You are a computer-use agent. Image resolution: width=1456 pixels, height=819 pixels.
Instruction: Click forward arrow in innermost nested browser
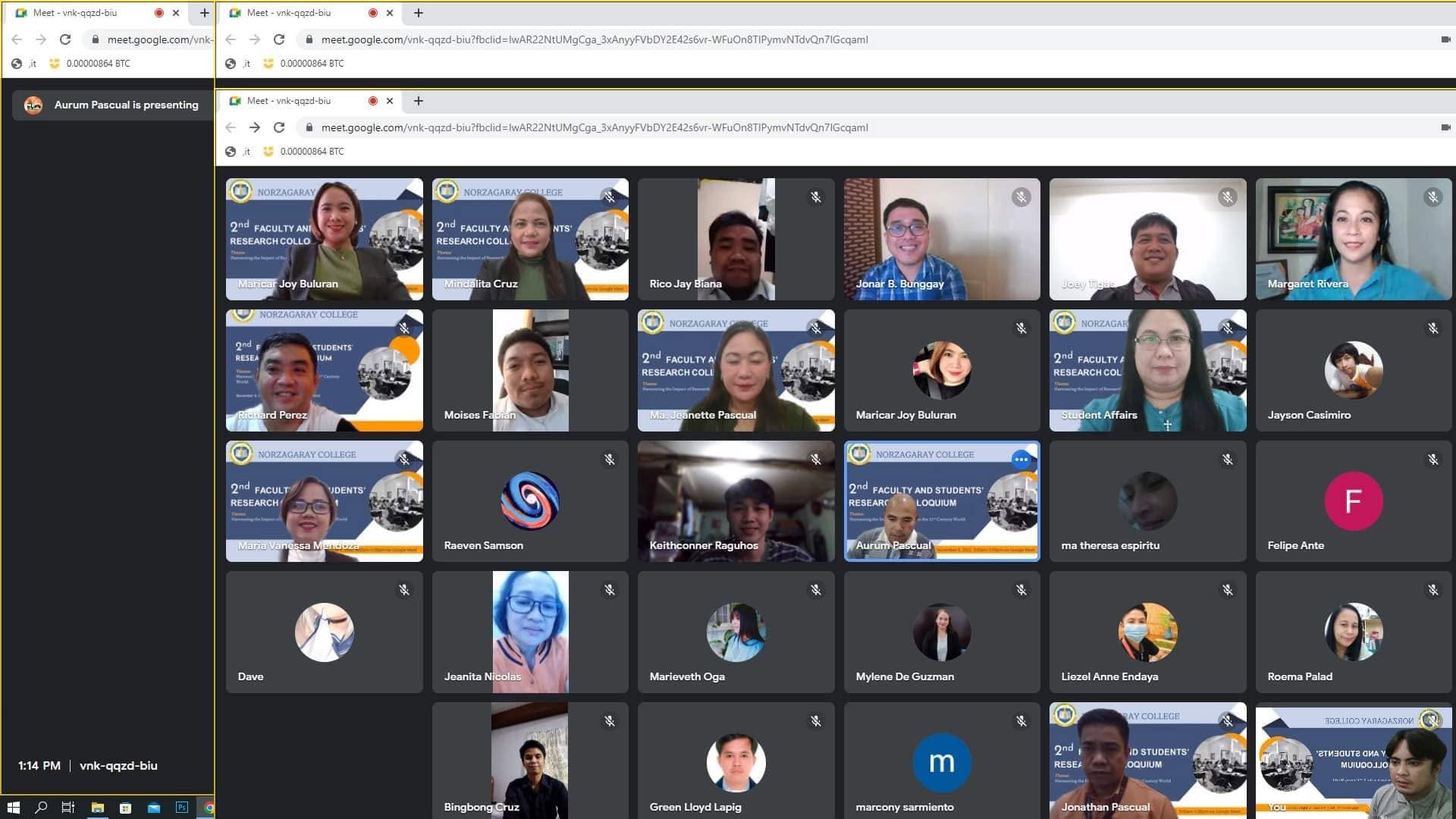[255, 127]
